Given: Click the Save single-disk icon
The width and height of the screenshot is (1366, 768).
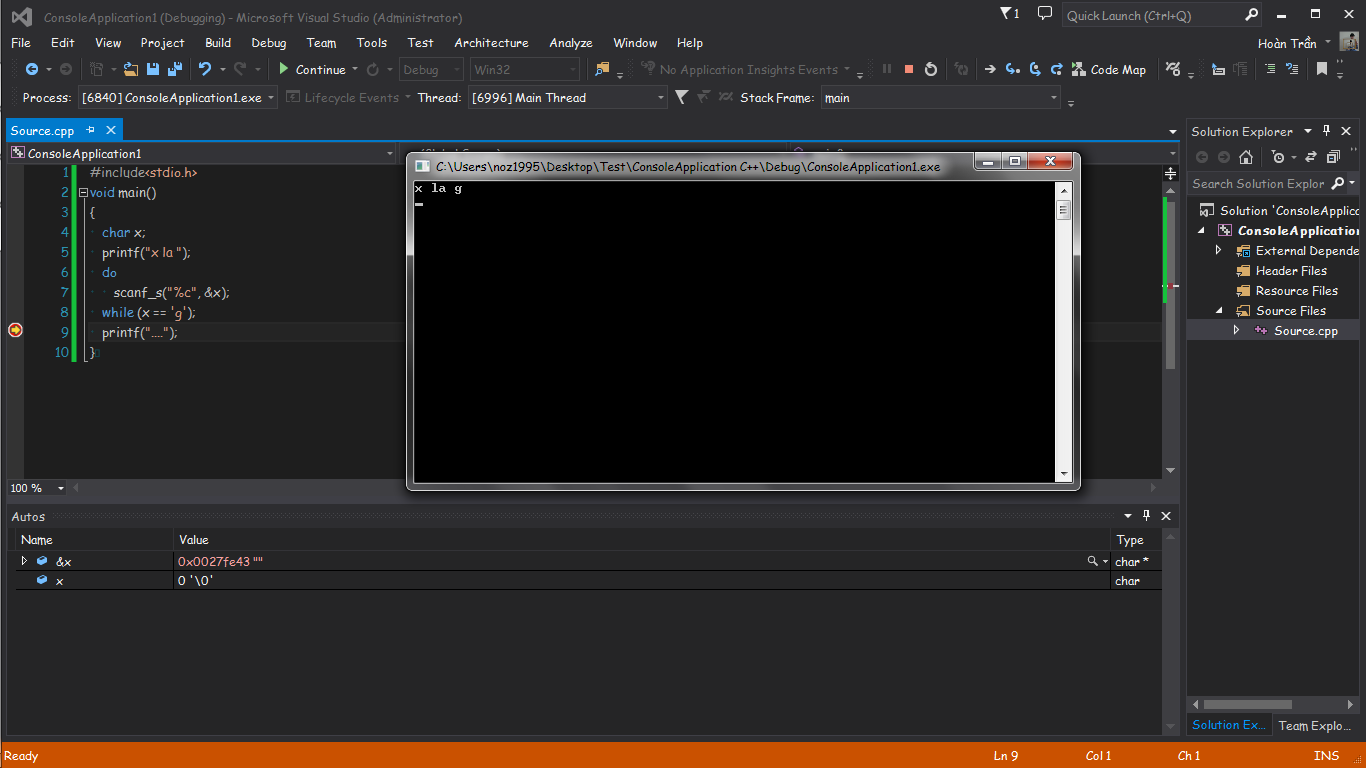Looking at the screenshot, I should 153,69.
